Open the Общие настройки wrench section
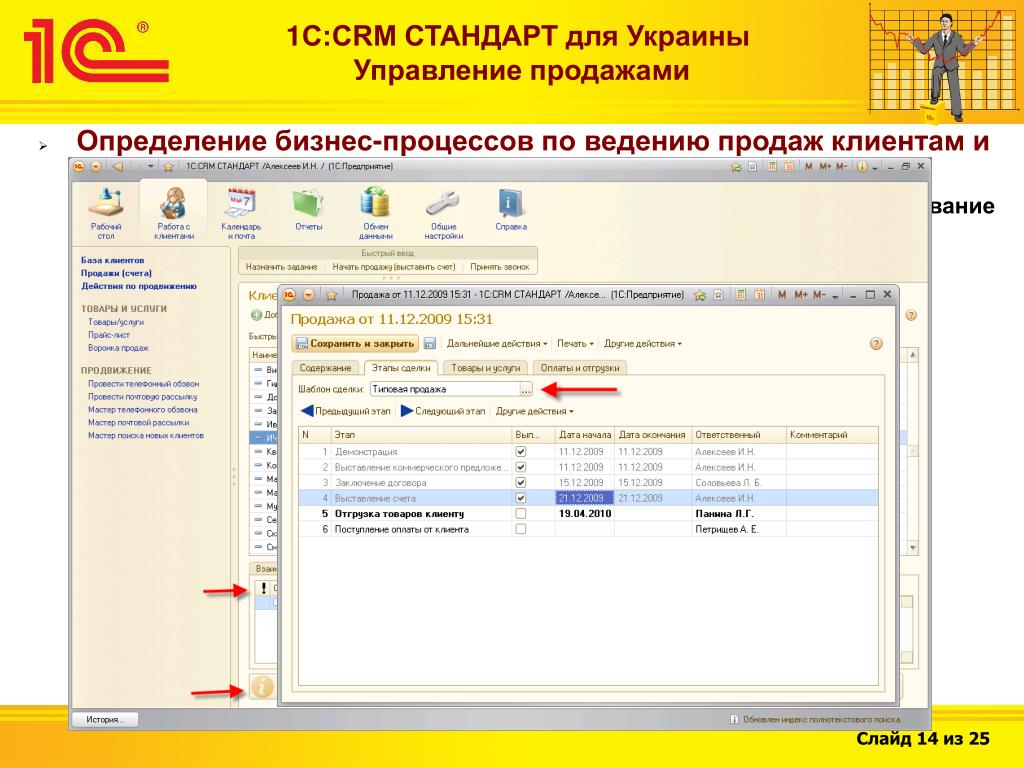Viewport: 1024px width, 768px height. point(443,212)
